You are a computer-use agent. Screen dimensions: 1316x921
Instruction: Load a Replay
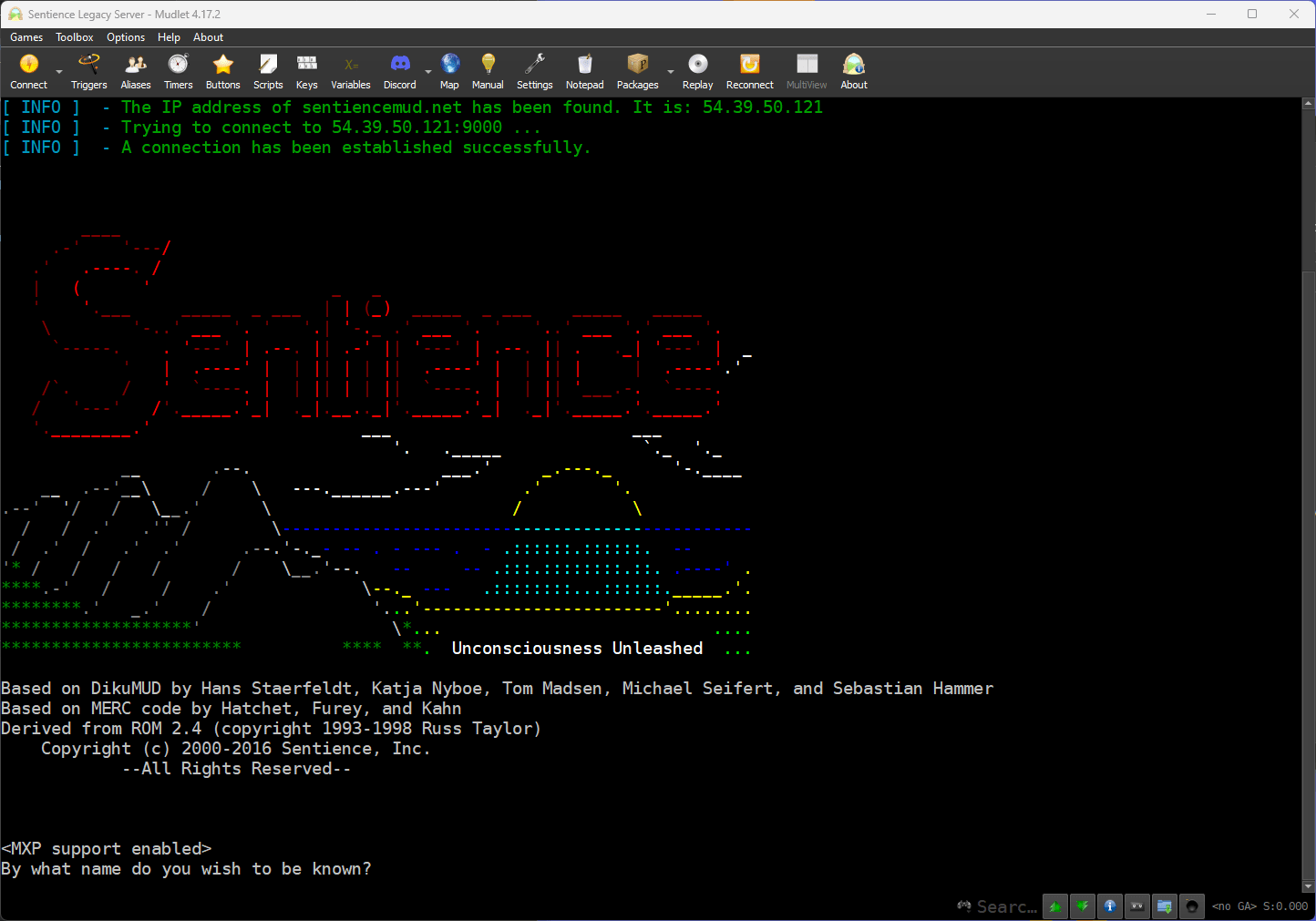click(x=698, y=71)
